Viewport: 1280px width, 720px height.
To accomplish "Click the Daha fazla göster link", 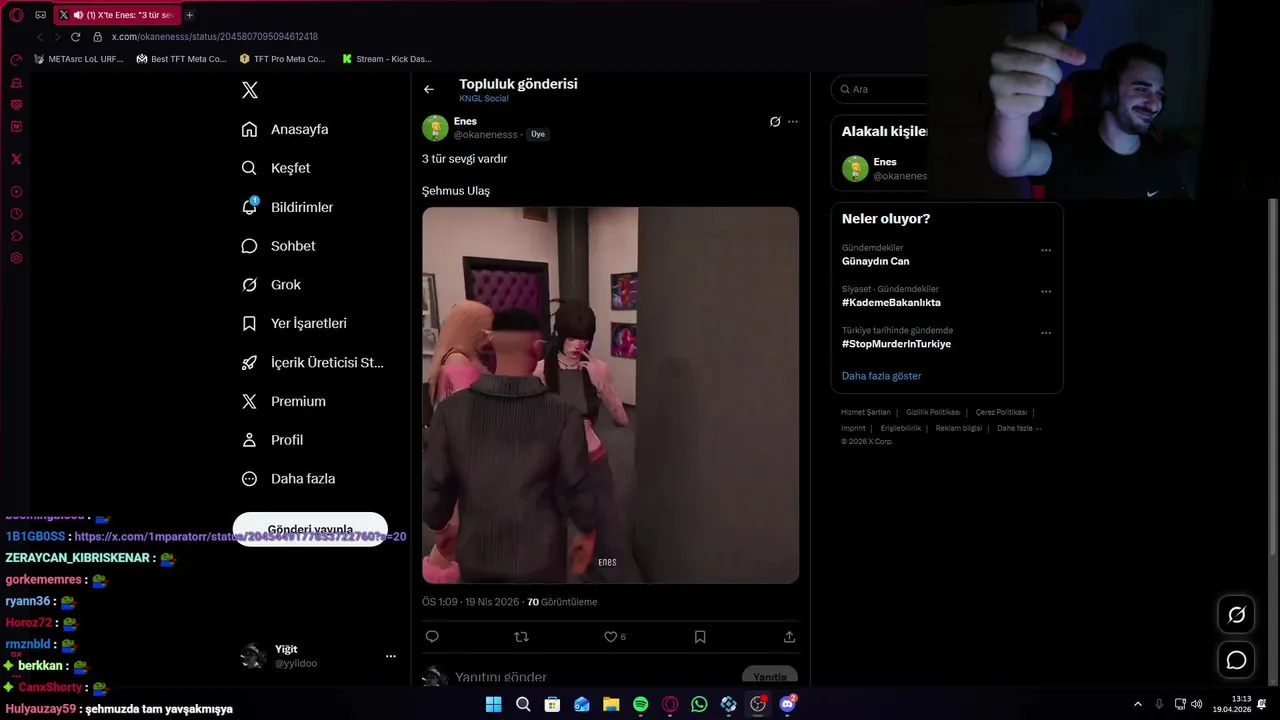I will tap(881, 376).
